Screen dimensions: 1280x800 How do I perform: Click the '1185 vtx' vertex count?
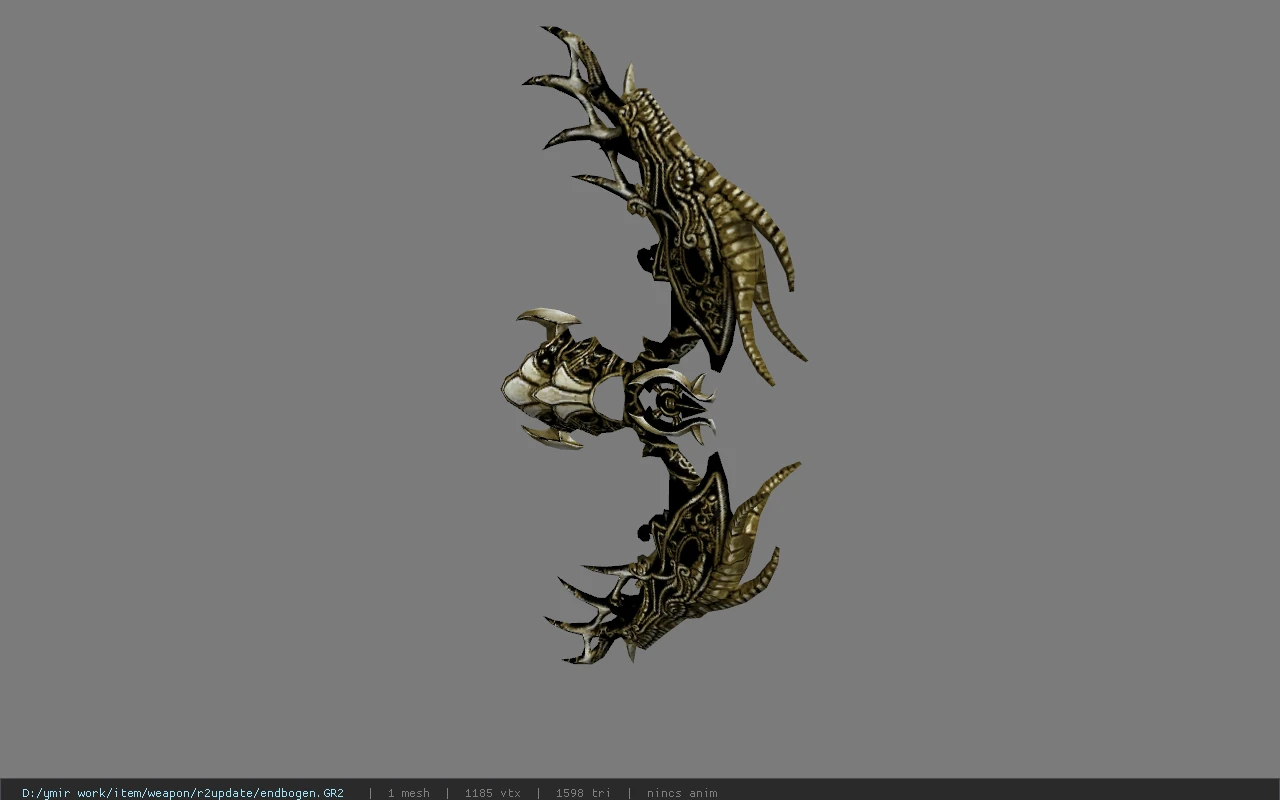tap(492, 793)
